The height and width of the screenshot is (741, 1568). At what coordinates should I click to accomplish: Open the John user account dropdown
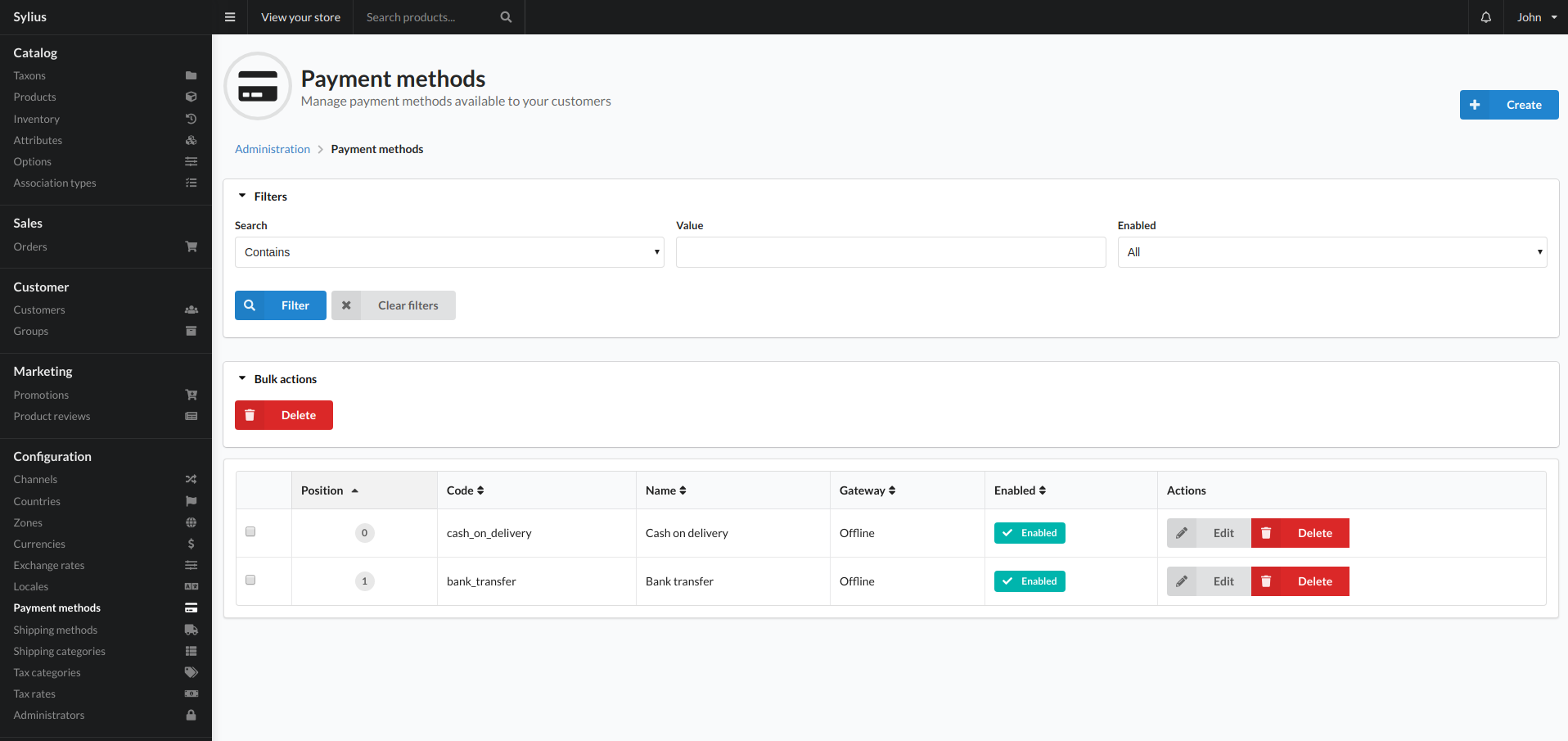coord(1536,17)
